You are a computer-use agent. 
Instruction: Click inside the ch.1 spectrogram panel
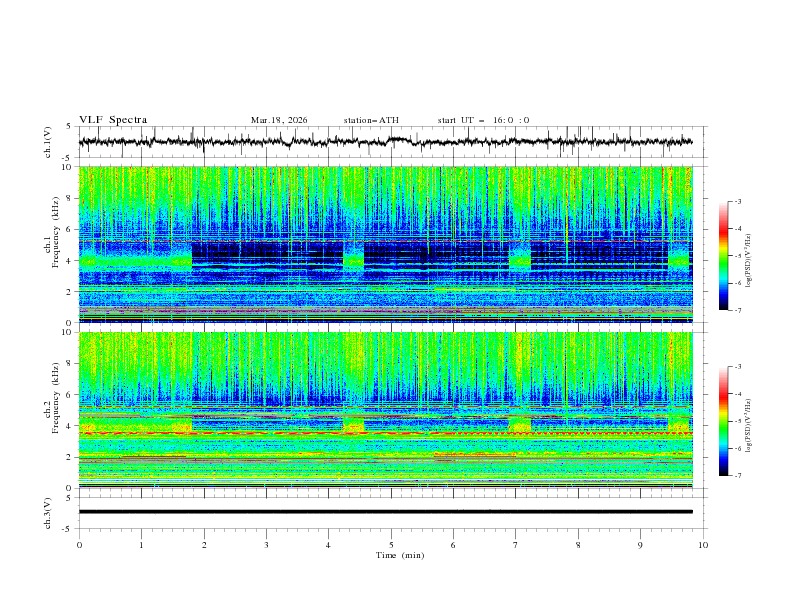tap(385, 244)
